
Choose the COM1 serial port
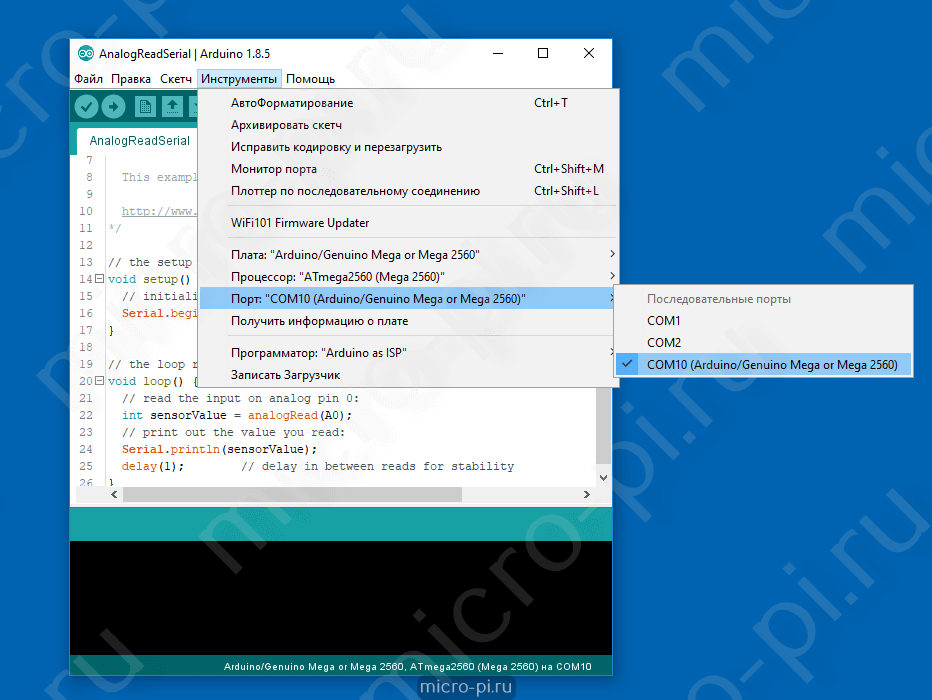pos(664,321)
